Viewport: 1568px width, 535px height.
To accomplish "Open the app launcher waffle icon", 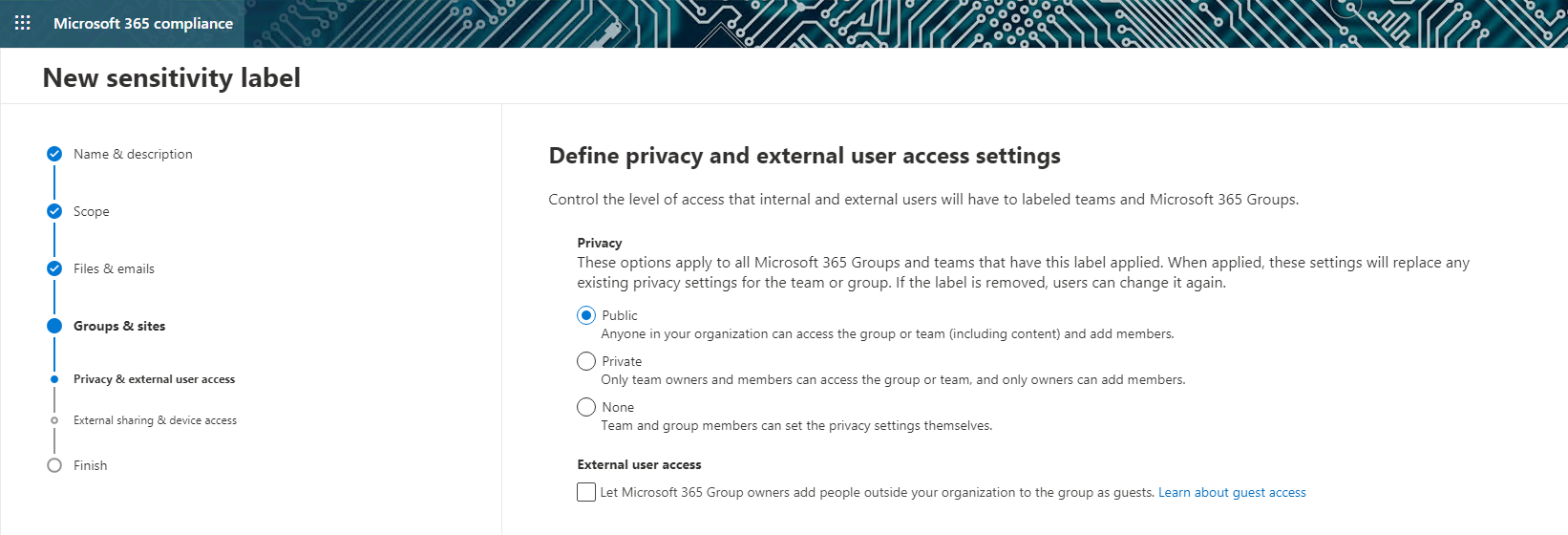I will tap(23, 23).
